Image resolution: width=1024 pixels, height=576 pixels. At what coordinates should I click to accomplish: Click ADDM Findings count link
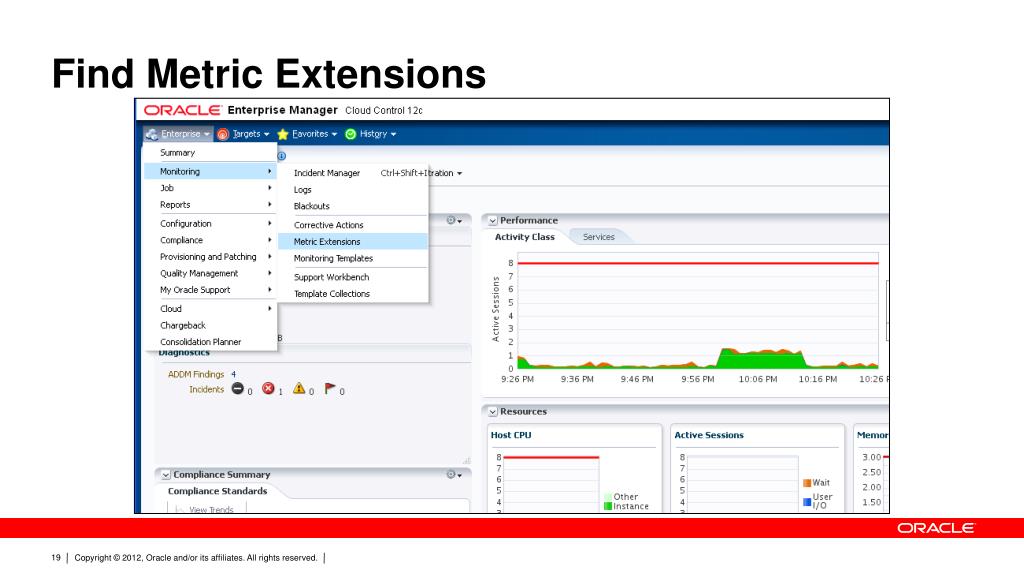pyautogui.click(x=233, y=374)
